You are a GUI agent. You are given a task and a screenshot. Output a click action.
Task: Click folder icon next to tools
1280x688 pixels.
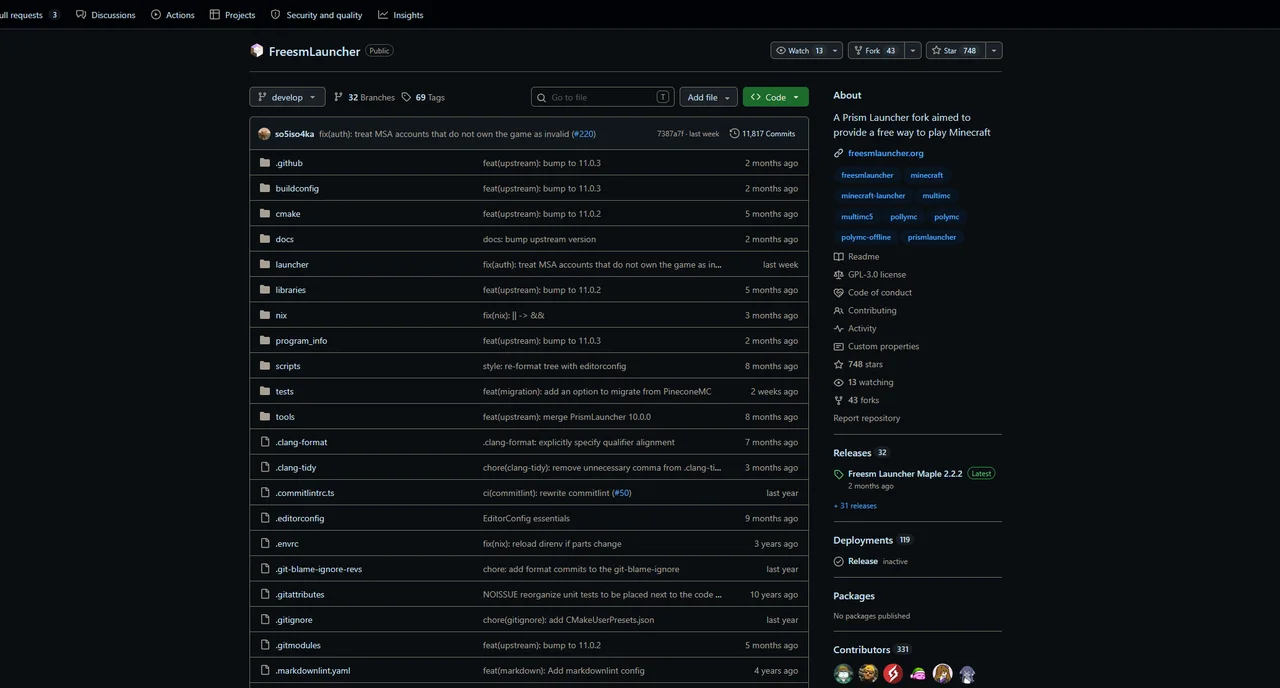coord(265,417)
